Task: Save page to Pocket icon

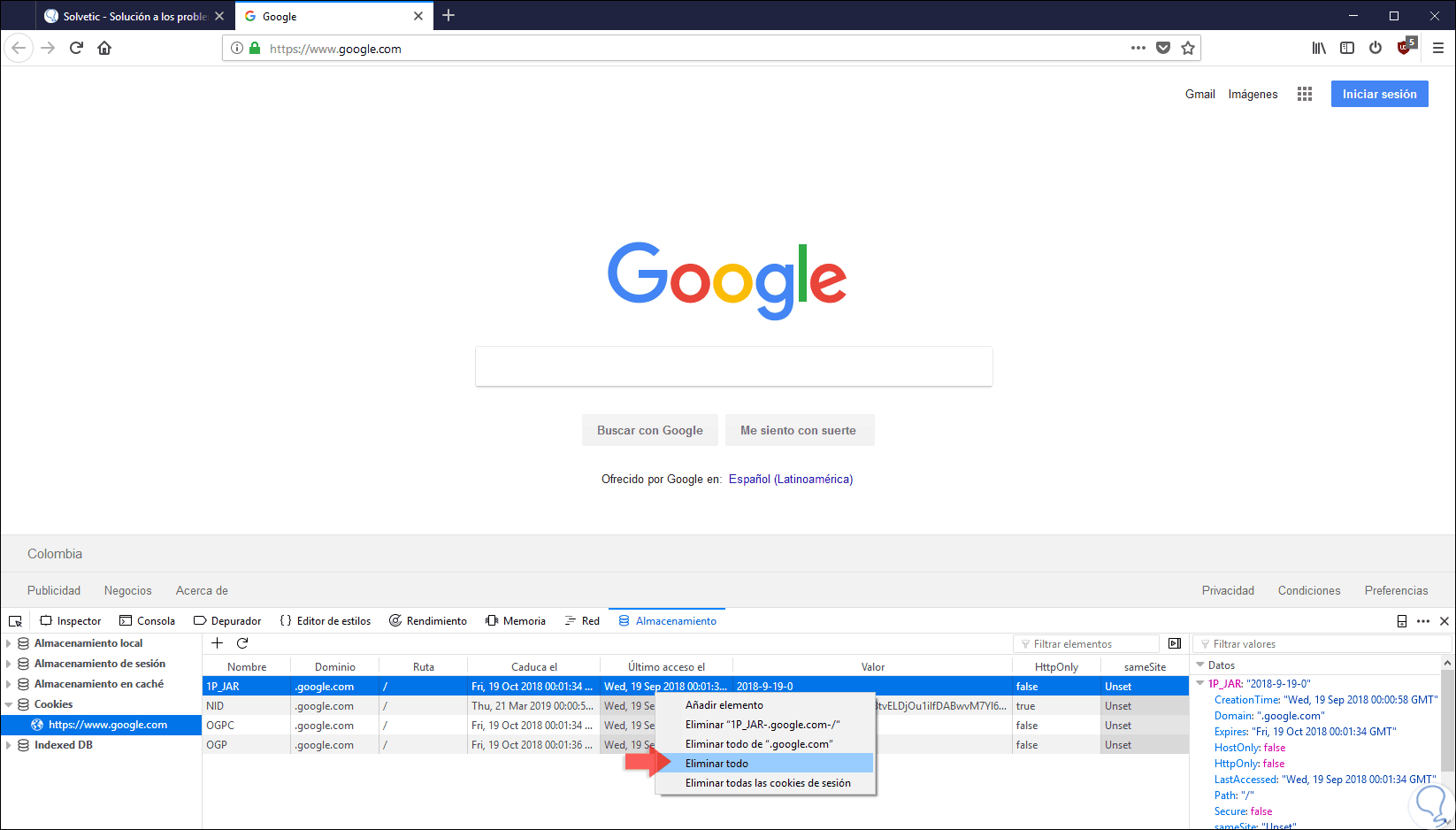Action: point(1163,48)
